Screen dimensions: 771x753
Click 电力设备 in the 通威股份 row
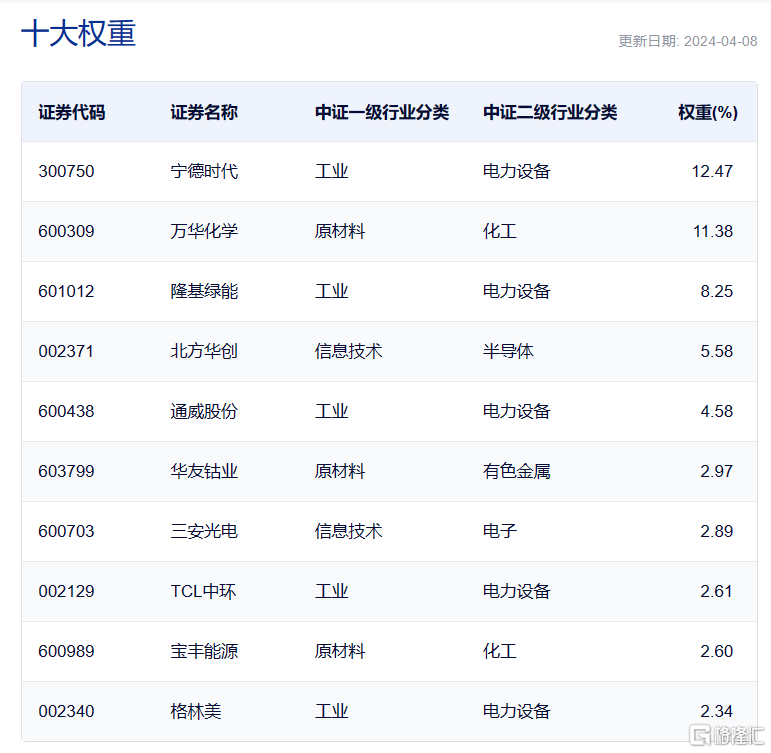[517, 411]
